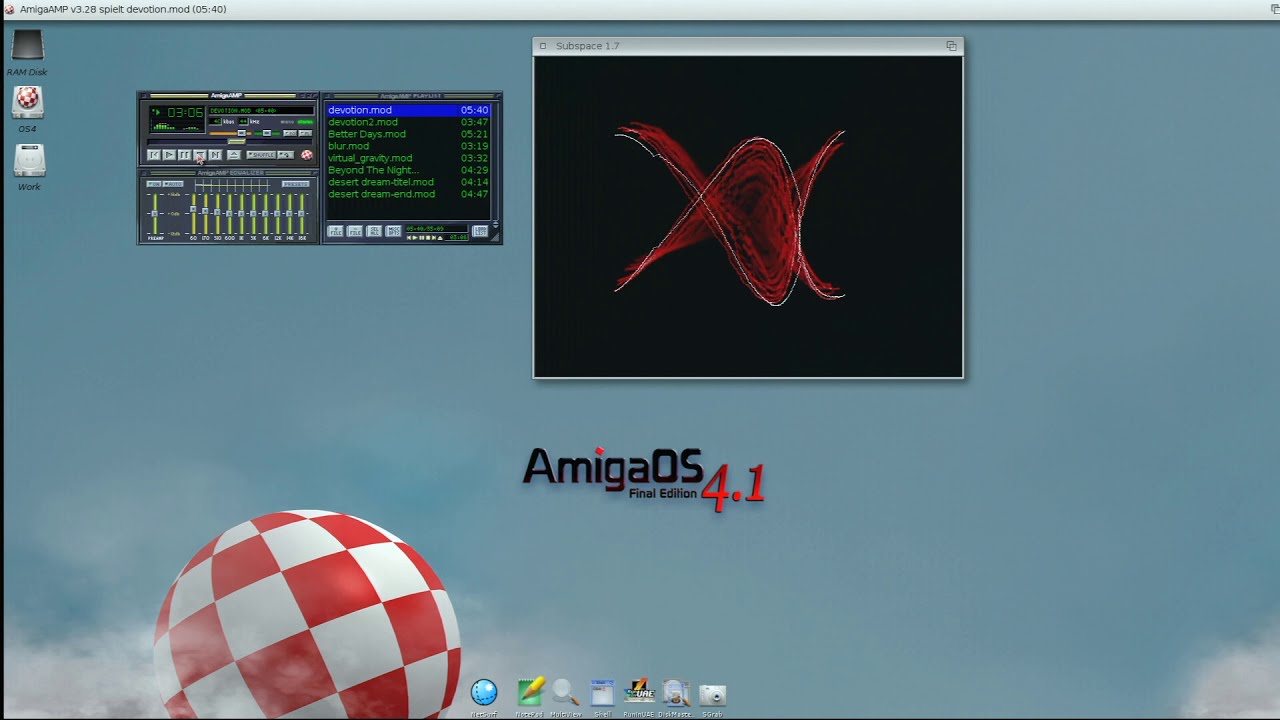The width and height of the screenshot is (1280, 720).
Task: Open the equalizer PRESETS menu
Action: tap(295, 184)
